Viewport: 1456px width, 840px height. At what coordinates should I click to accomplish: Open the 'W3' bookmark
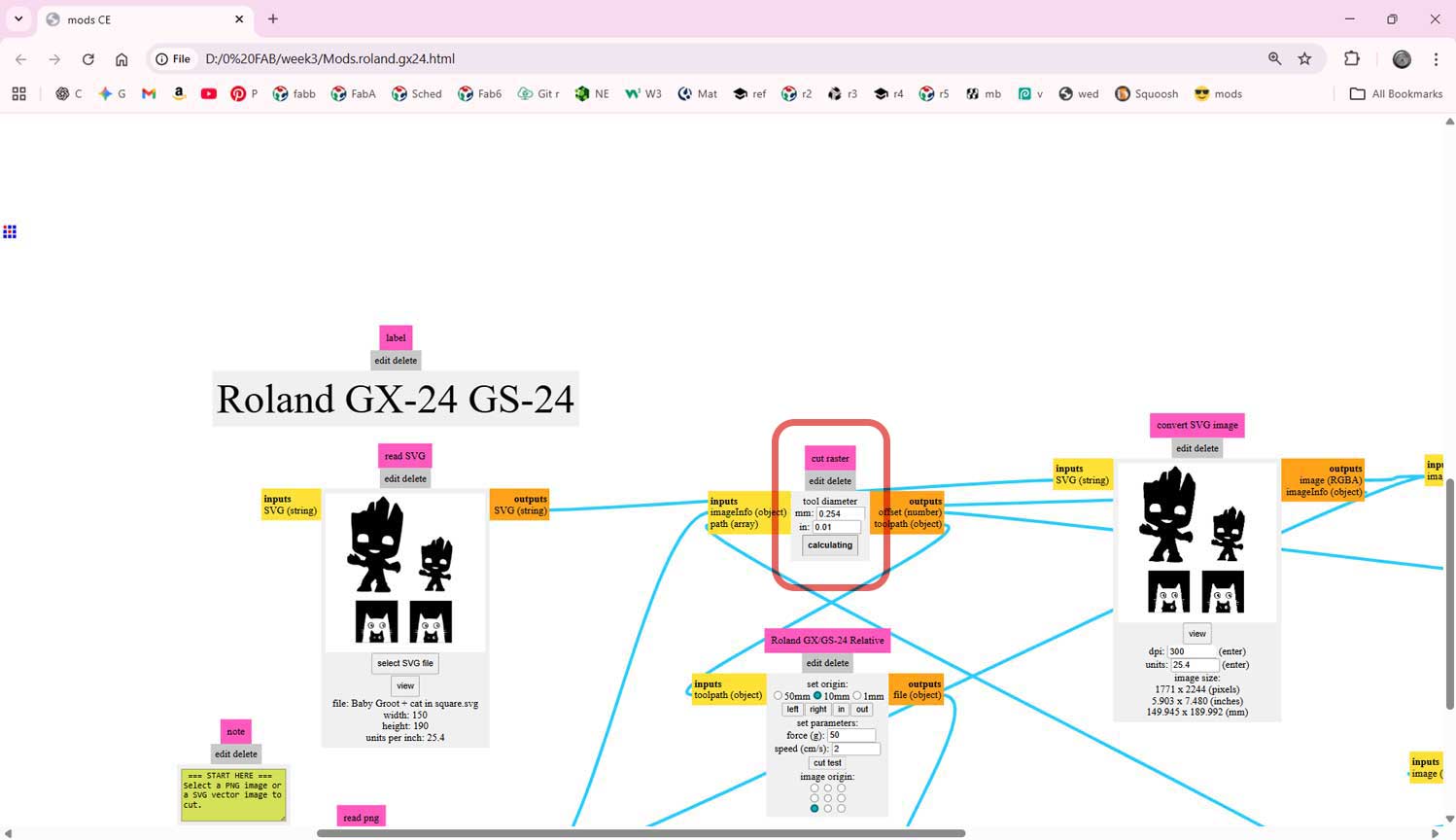pyautogui.click(x=643, y=94)
